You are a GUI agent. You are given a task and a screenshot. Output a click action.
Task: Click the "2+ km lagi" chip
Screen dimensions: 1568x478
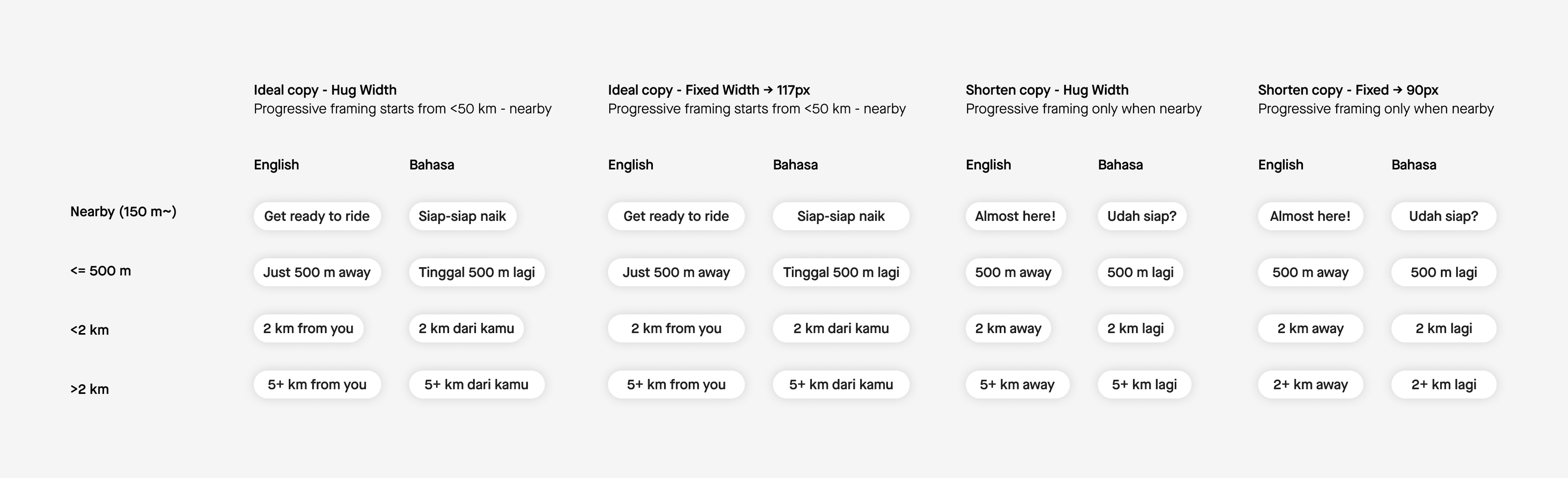[x=1443, y=385]
